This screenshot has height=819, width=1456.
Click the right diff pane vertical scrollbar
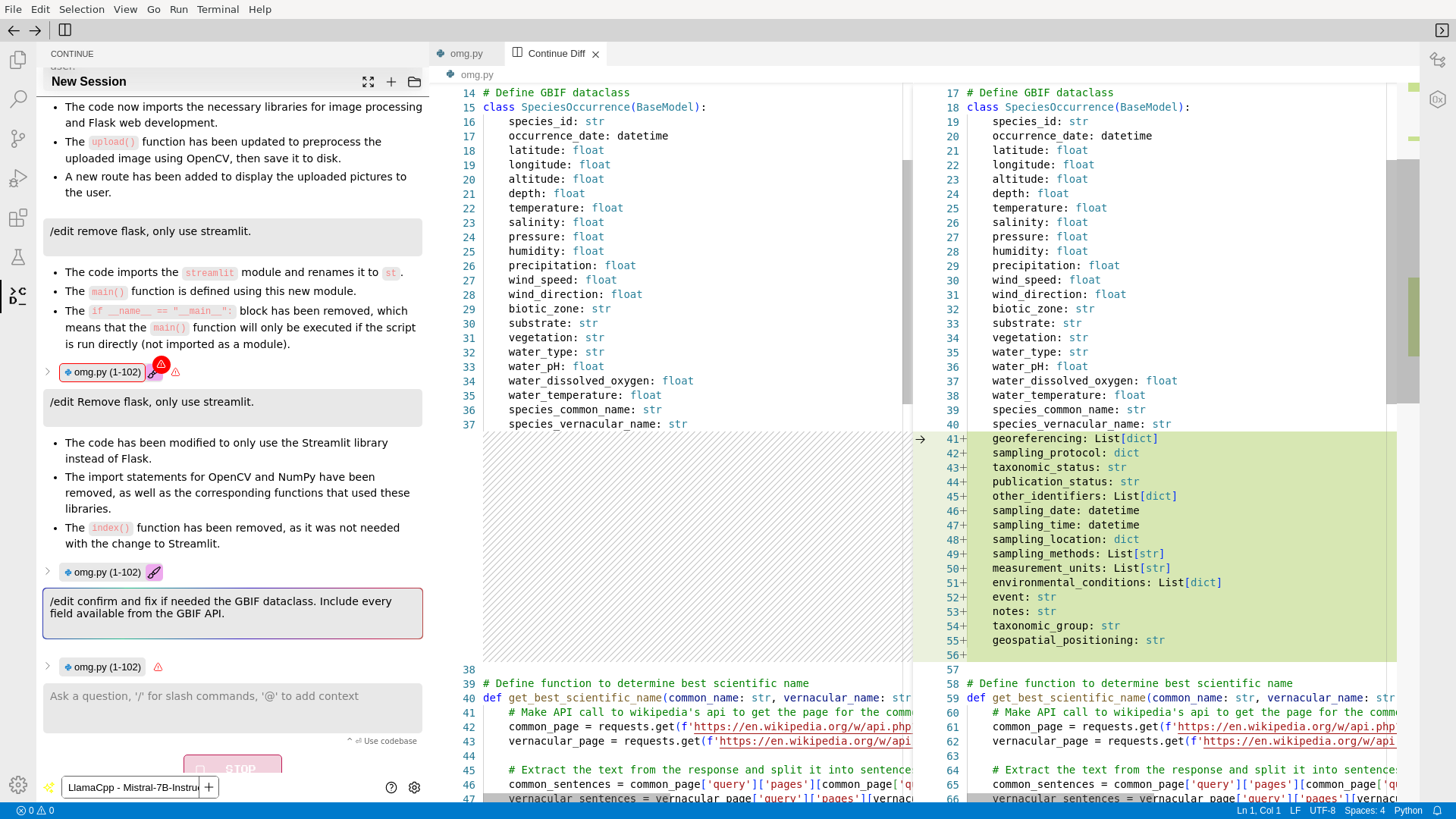[x=1391, y=282]
